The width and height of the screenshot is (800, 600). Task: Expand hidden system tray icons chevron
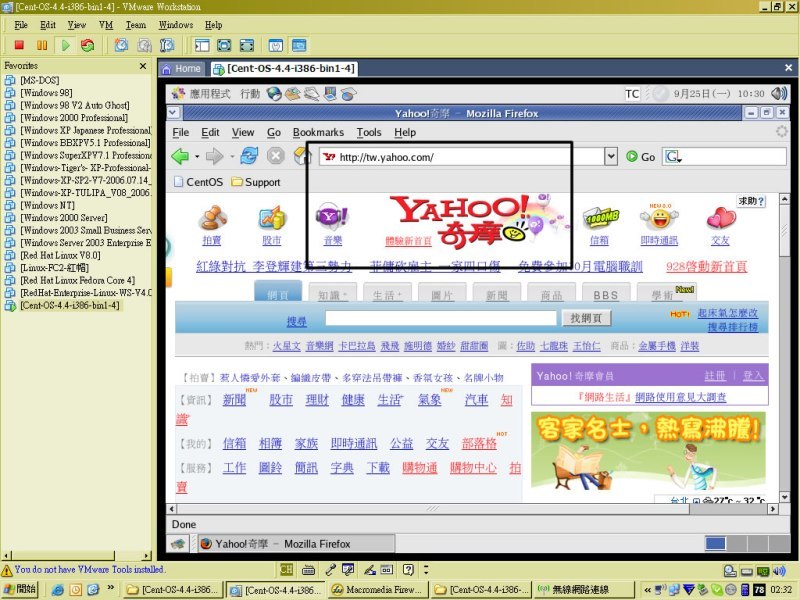click(647, 590)
